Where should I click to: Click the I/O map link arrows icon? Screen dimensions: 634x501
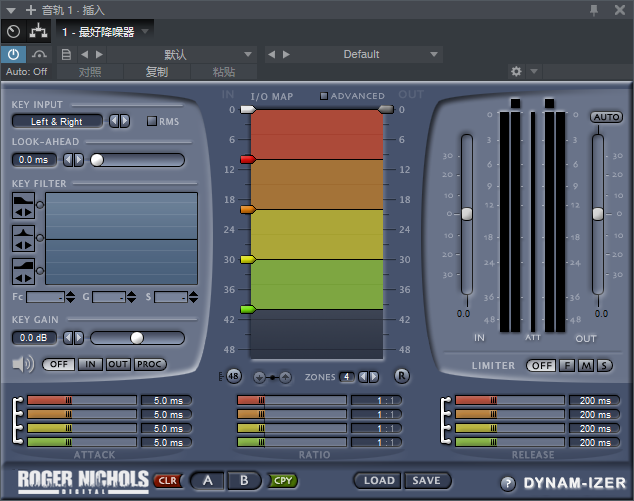[x=272, y=377]
